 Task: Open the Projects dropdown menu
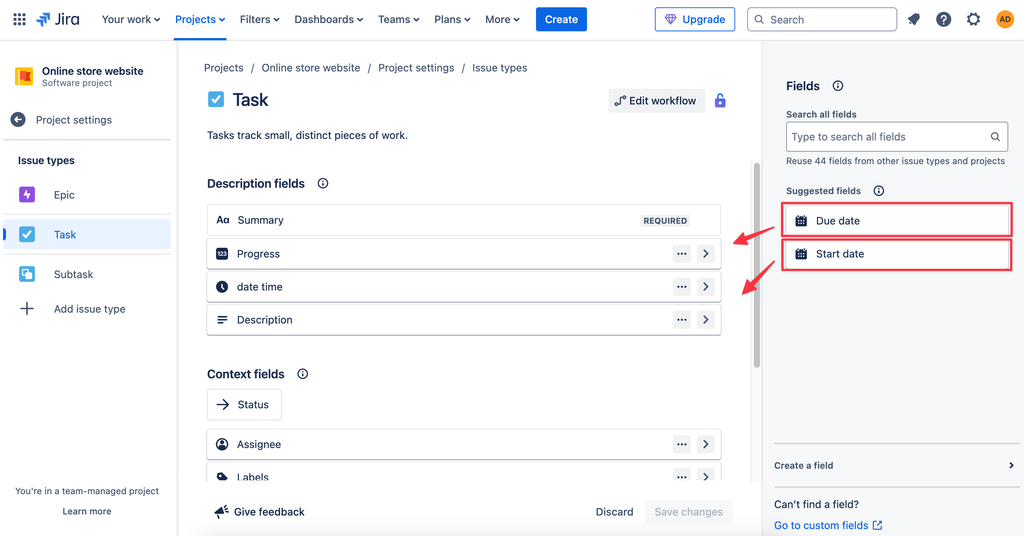coord(200,19)
